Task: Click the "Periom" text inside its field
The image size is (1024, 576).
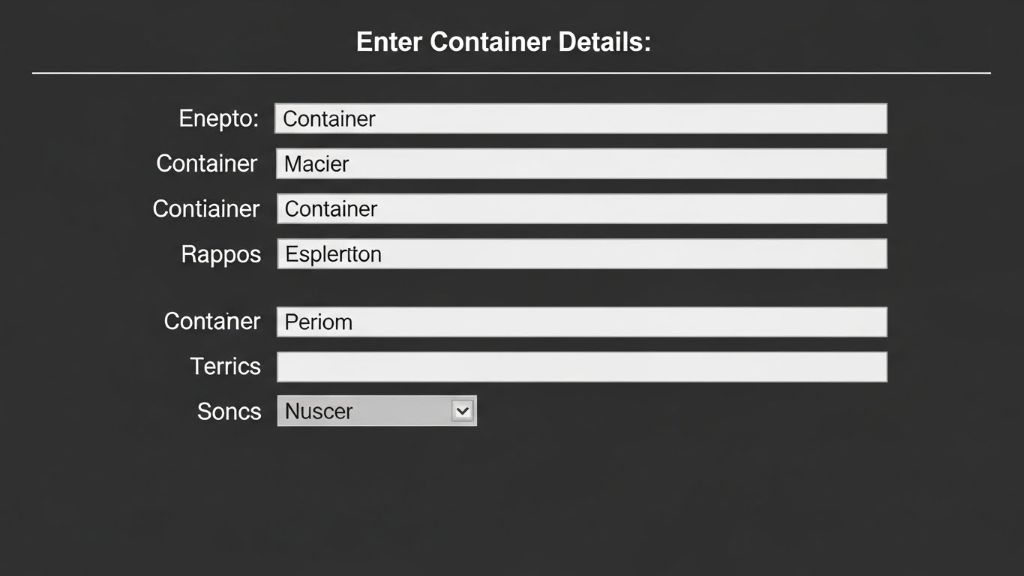Action: coord(318,322)
